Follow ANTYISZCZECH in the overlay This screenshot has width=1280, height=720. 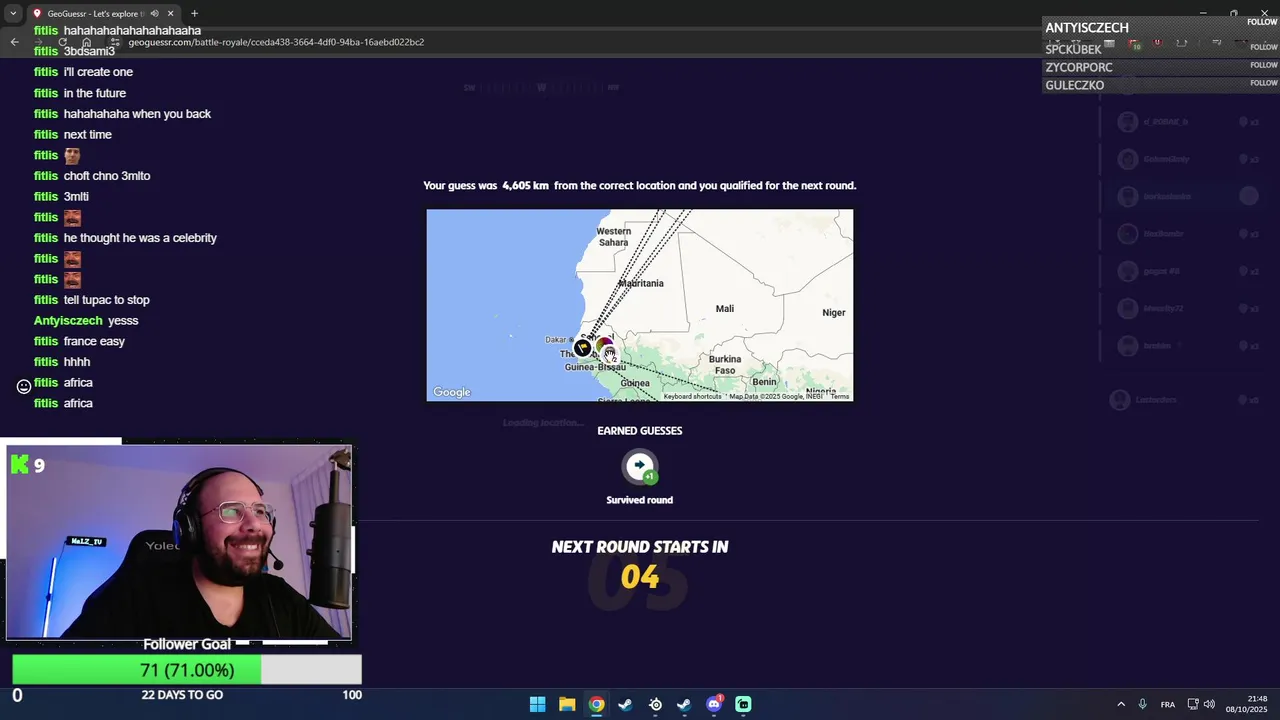click(x=1263, y=21)
